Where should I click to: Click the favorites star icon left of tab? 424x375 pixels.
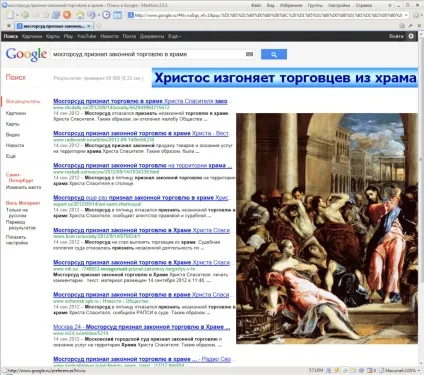click(9, 26)
